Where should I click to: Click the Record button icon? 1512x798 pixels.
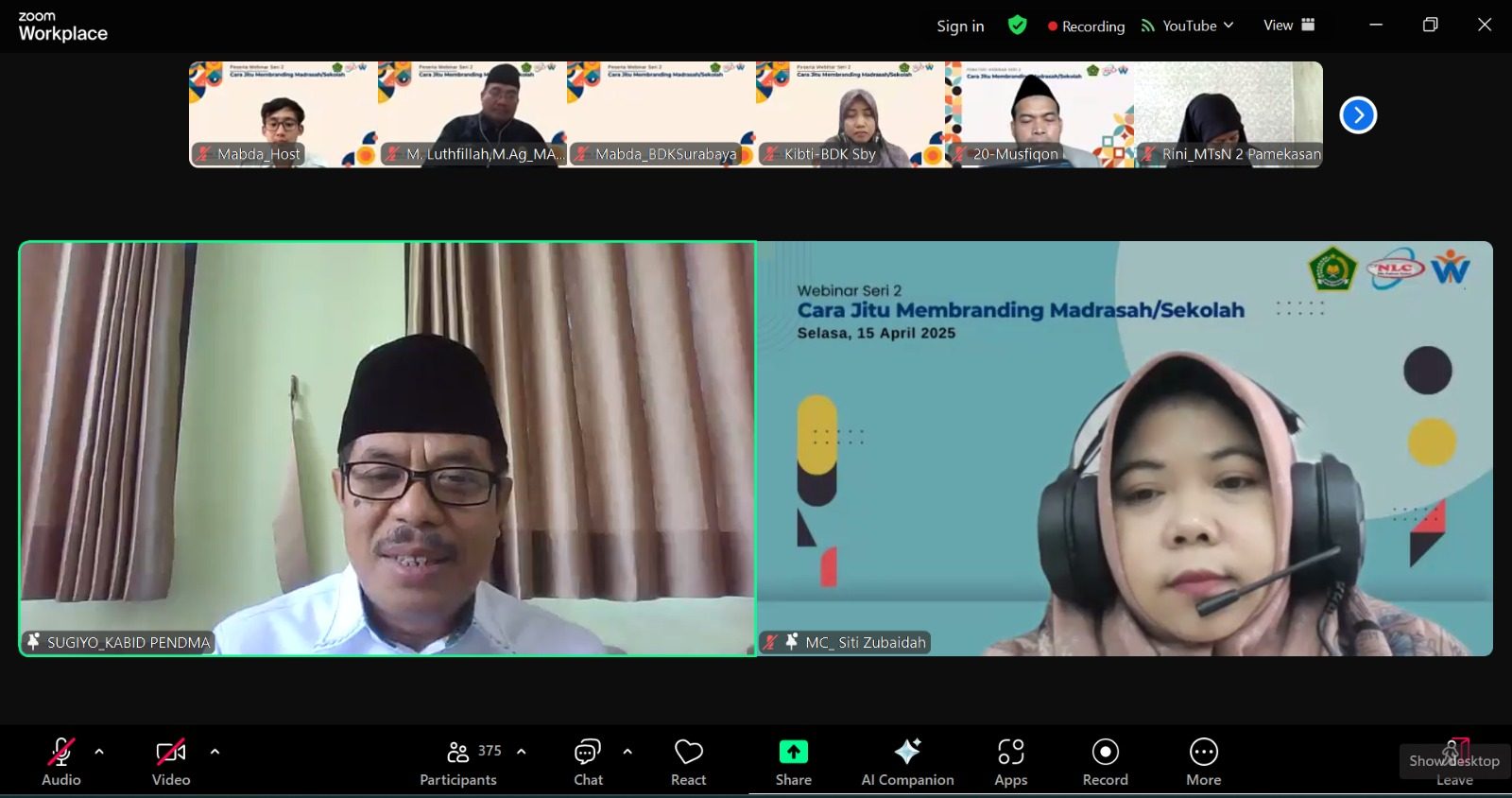tap(1105, 752)
